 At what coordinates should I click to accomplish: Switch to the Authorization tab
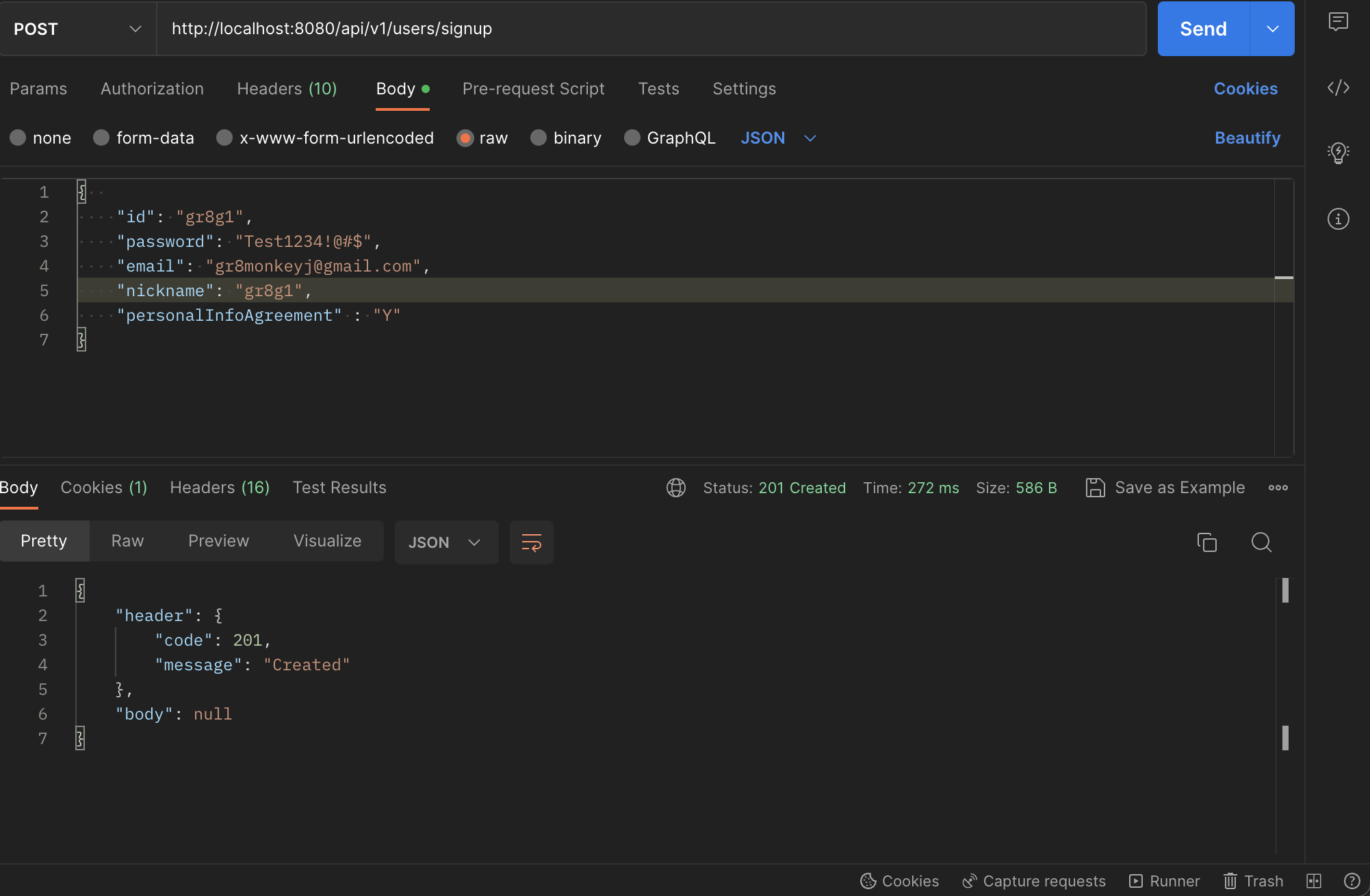click(x=152, y=89)
